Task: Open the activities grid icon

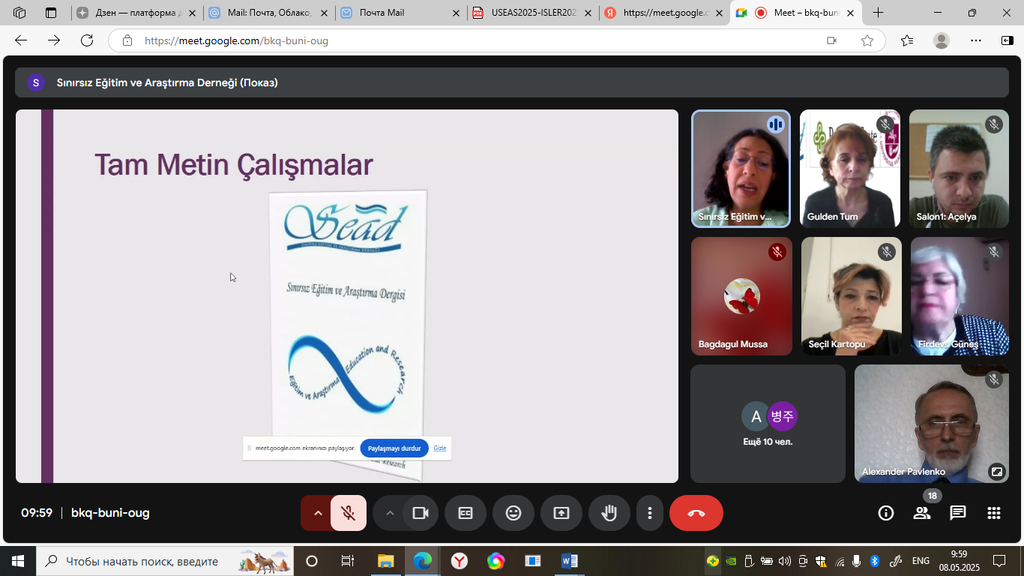Action: pyautogui.click(x=993, y=513)
